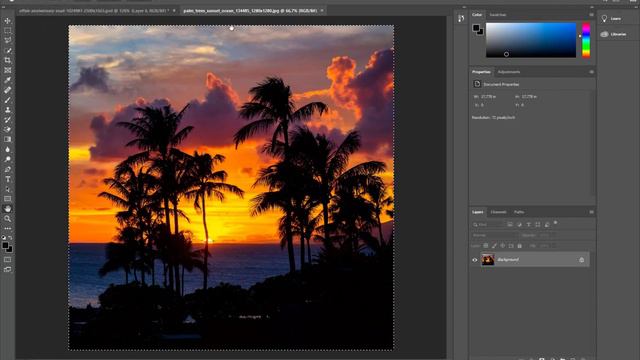Open the layer Opacity dropdown
Image resolution: width=640 pixels, height=360 pixels.
546,236
